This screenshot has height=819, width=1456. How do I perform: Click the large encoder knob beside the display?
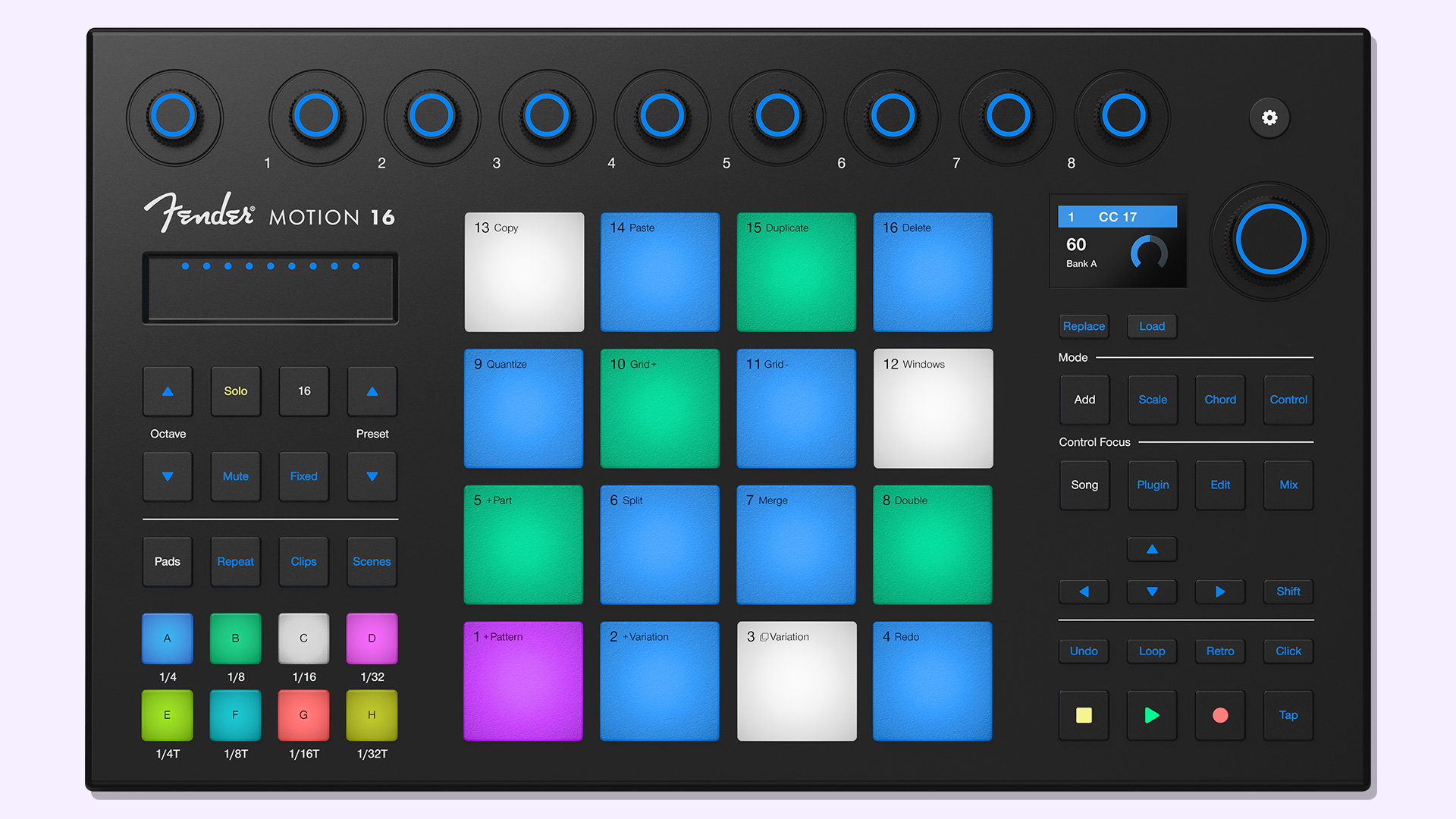click(x=1270, y=240)
